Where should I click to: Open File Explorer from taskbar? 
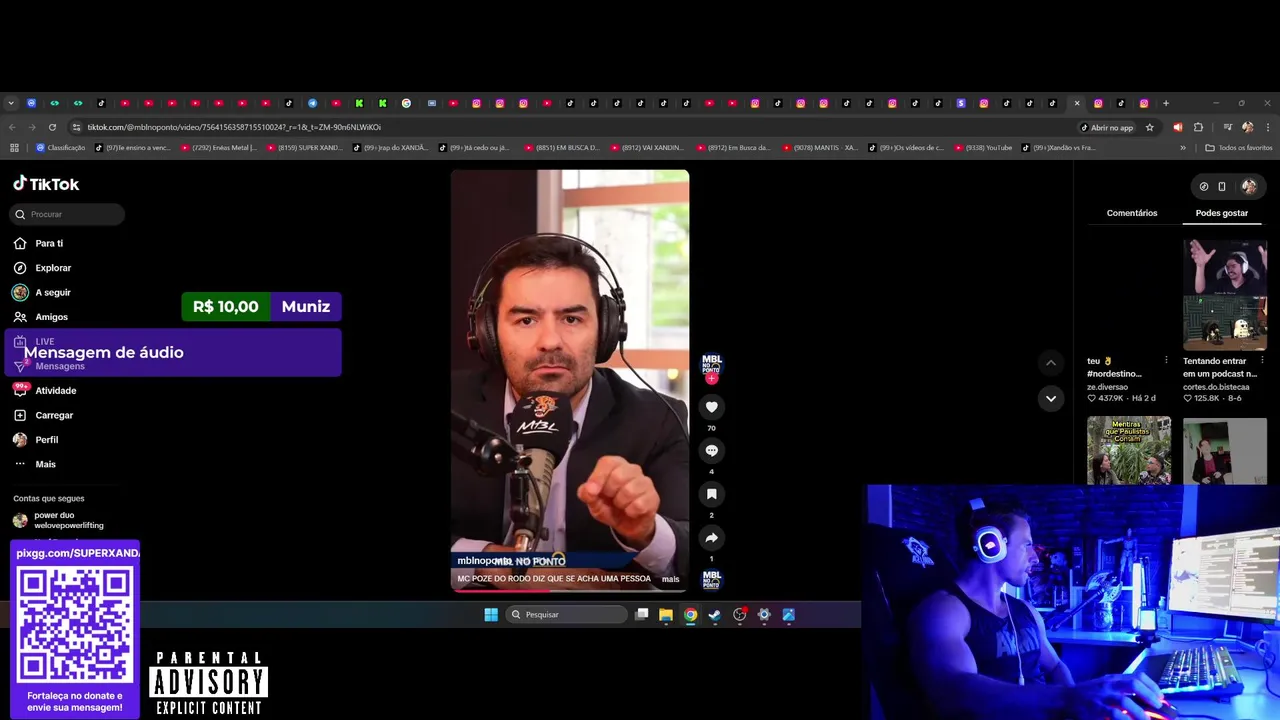pos(665,614)
